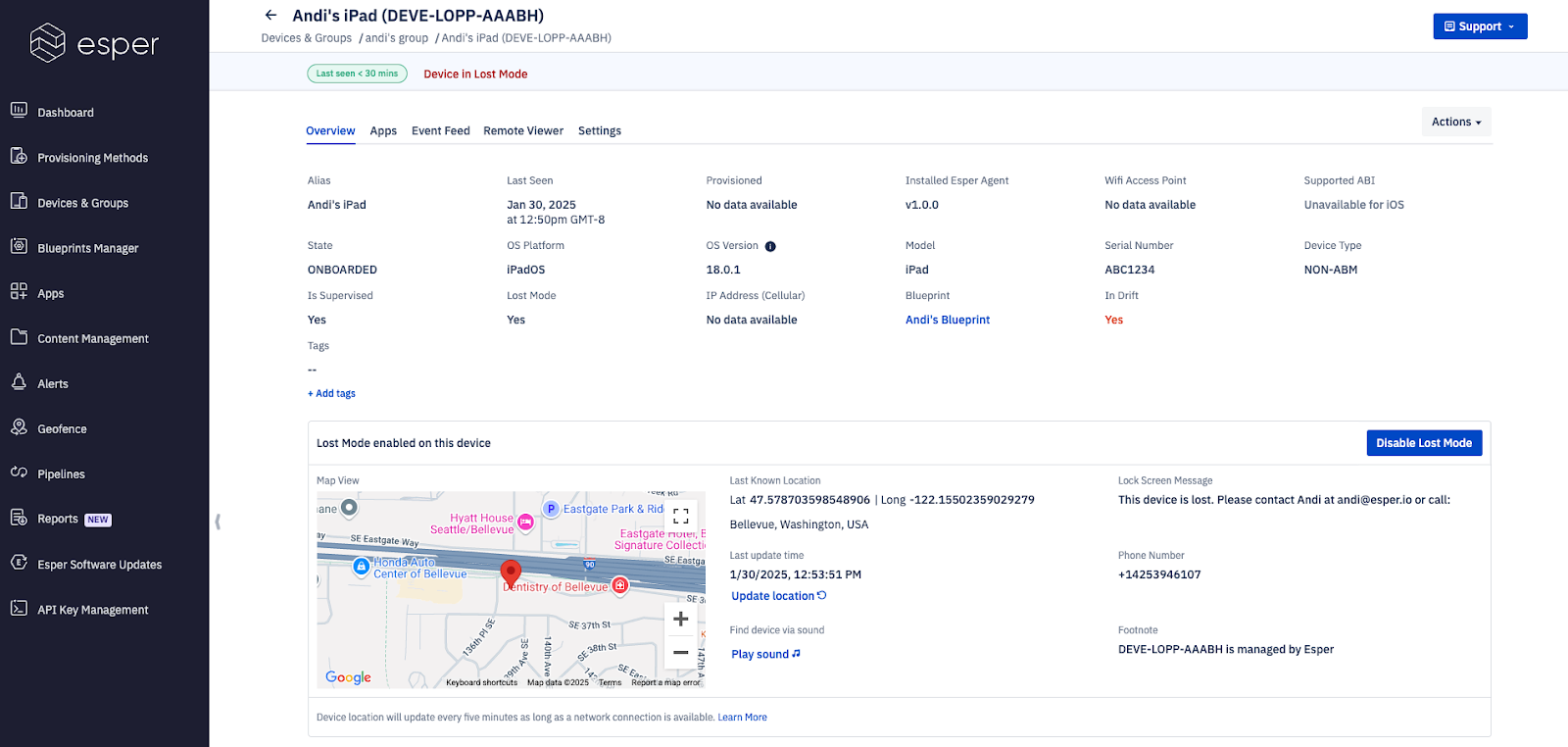The width and height of the screenshot is (1568, 747).
Task: Click Blueprints Manager sidebar icon
Action: pos(19,245)
